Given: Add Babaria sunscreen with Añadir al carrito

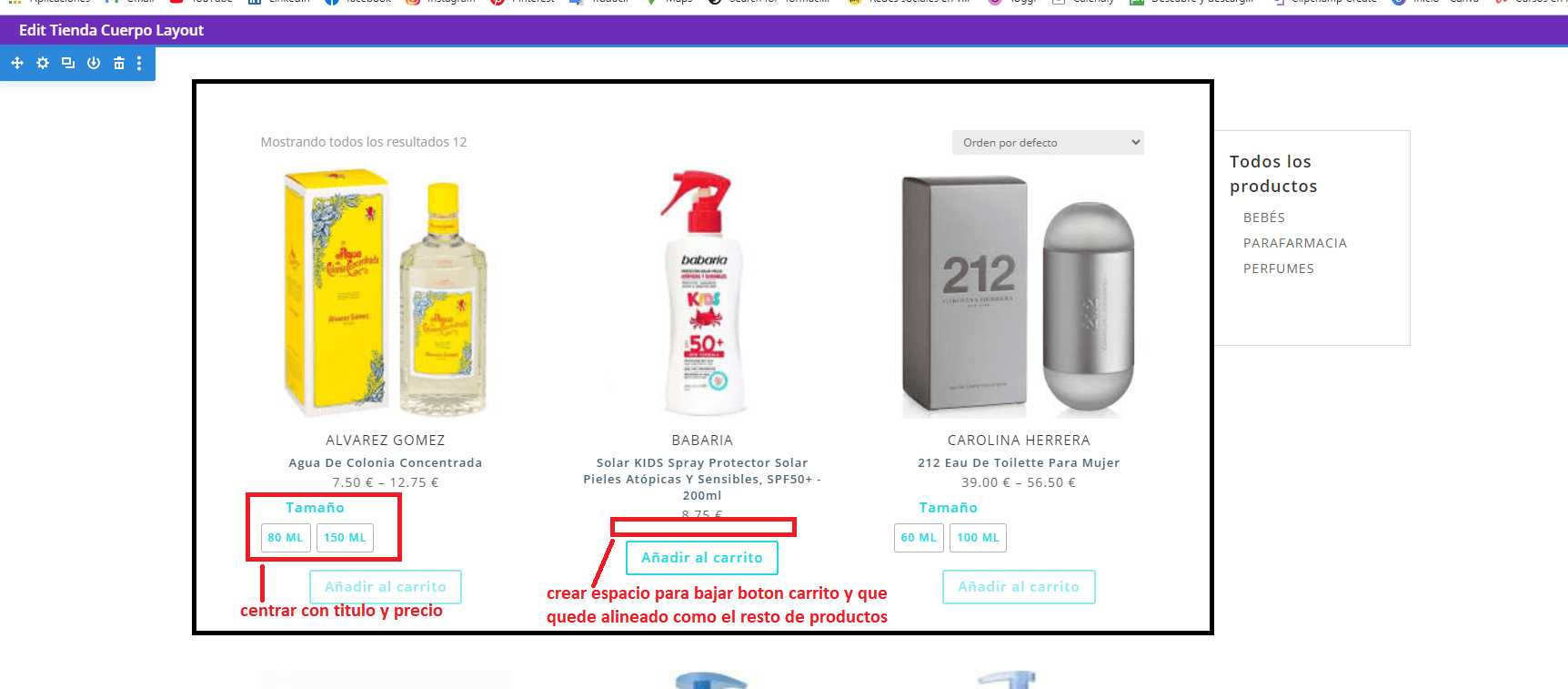Looking at the screenshot, I should [702, 558].
